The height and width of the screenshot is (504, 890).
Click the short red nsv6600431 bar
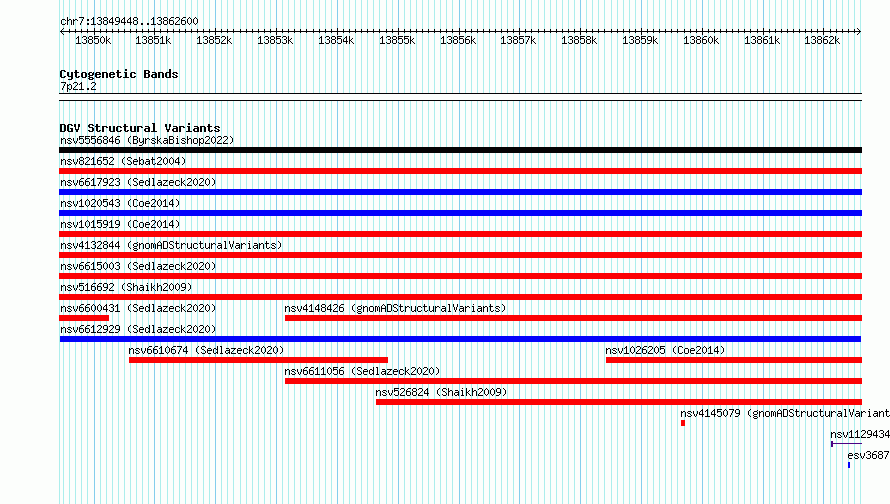tap(84, 318)
